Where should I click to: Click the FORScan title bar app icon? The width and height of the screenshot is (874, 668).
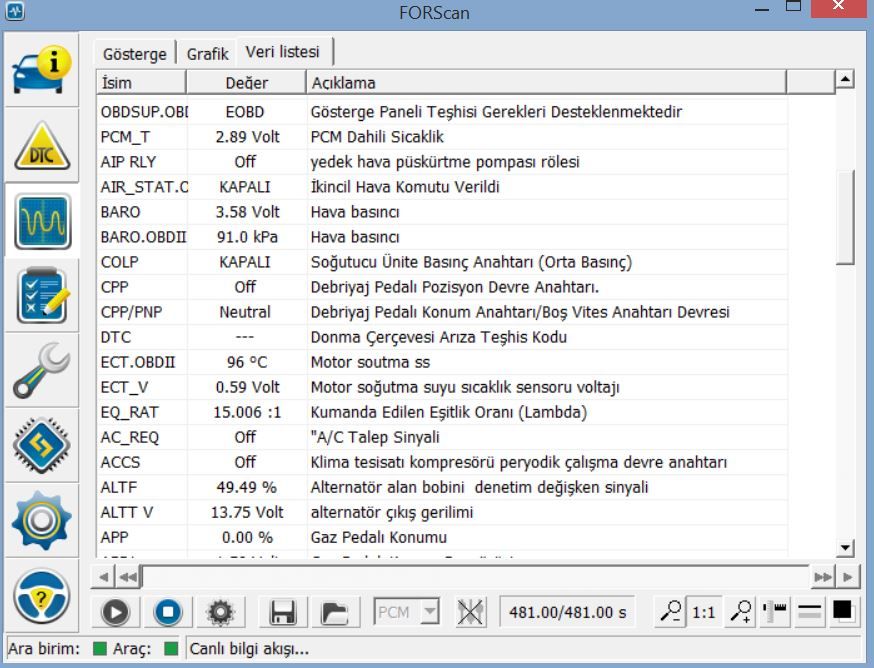15,11
